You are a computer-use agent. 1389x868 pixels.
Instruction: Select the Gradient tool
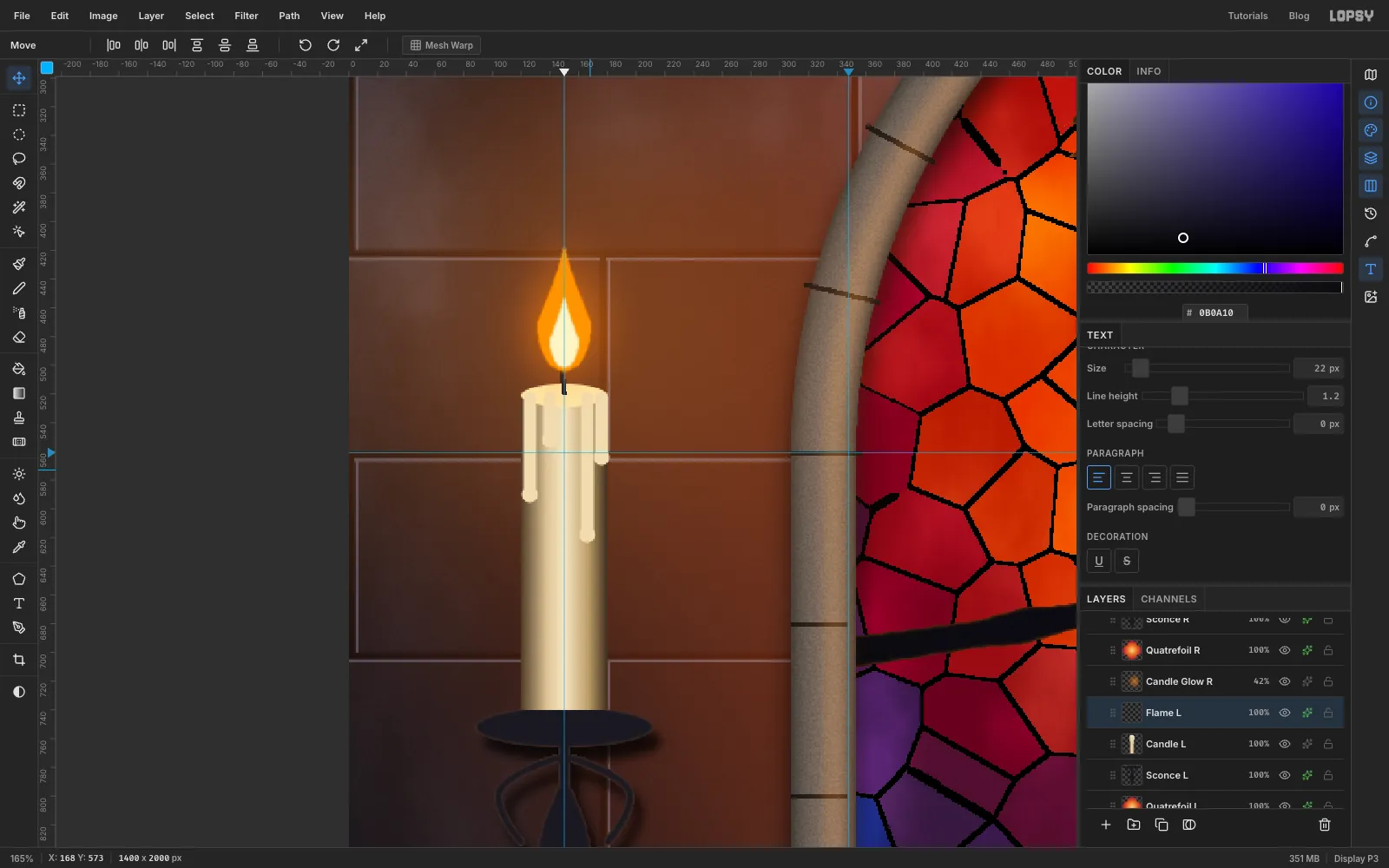pyautogui.click(x=19, y=393)
